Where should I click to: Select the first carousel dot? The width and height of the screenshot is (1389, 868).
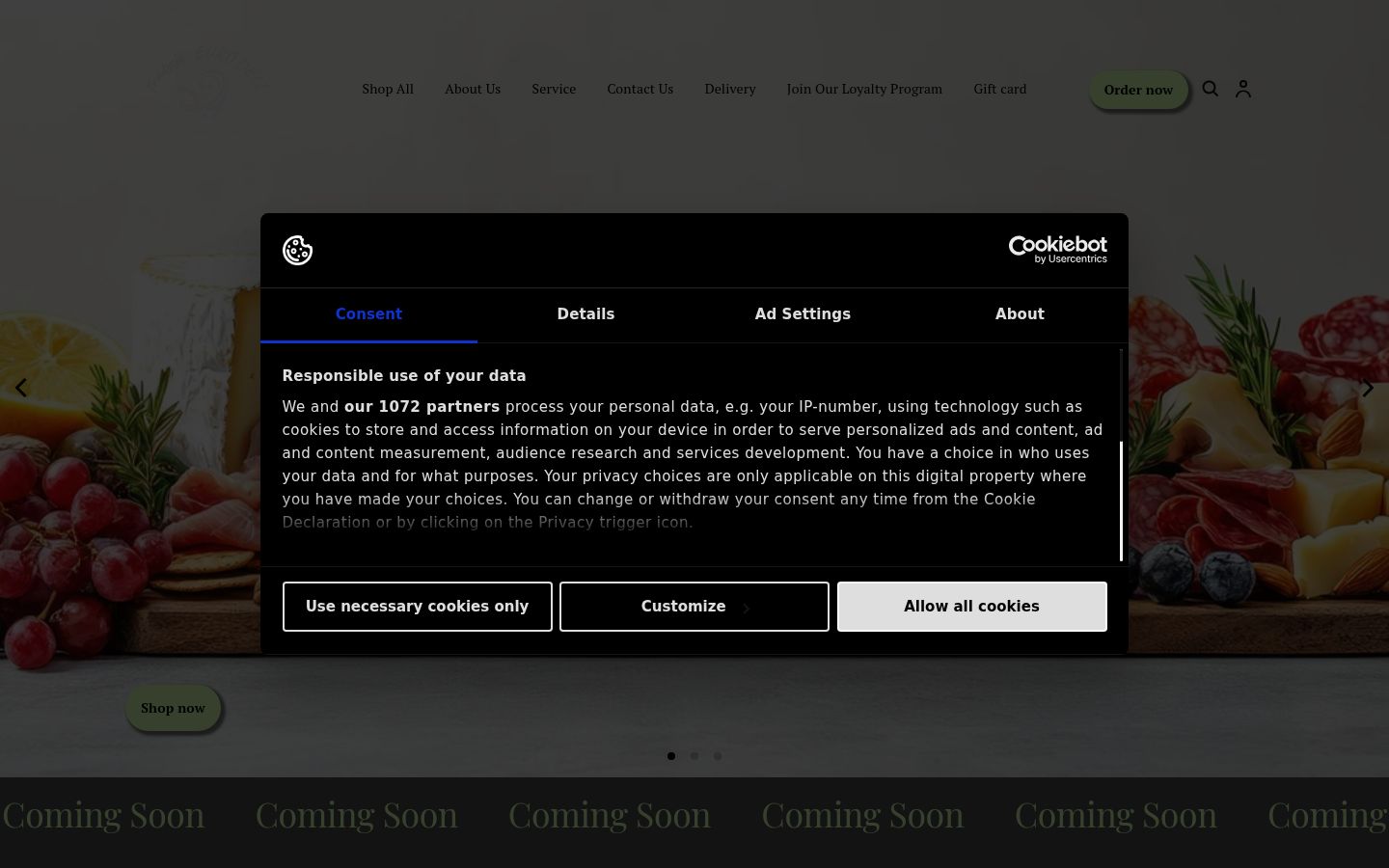671,756
